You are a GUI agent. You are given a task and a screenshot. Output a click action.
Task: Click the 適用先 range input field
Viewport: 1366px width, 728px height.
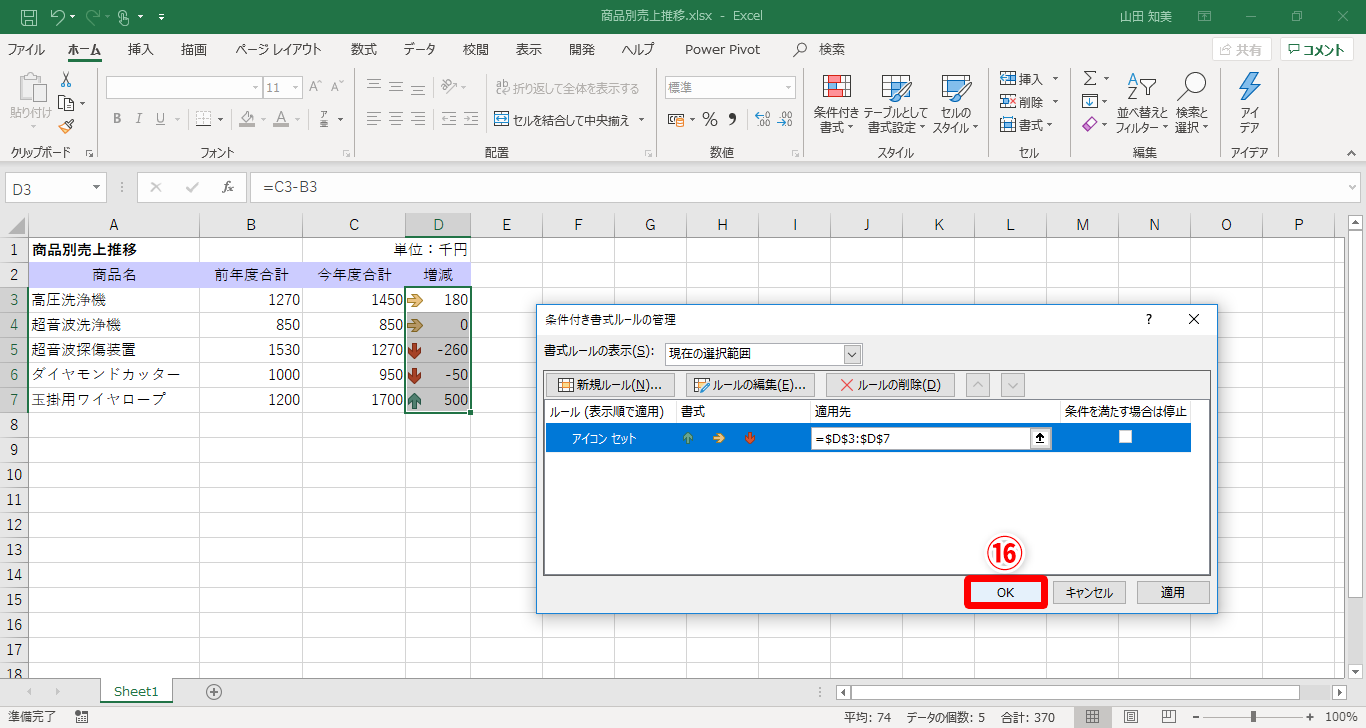pos(921,438)
